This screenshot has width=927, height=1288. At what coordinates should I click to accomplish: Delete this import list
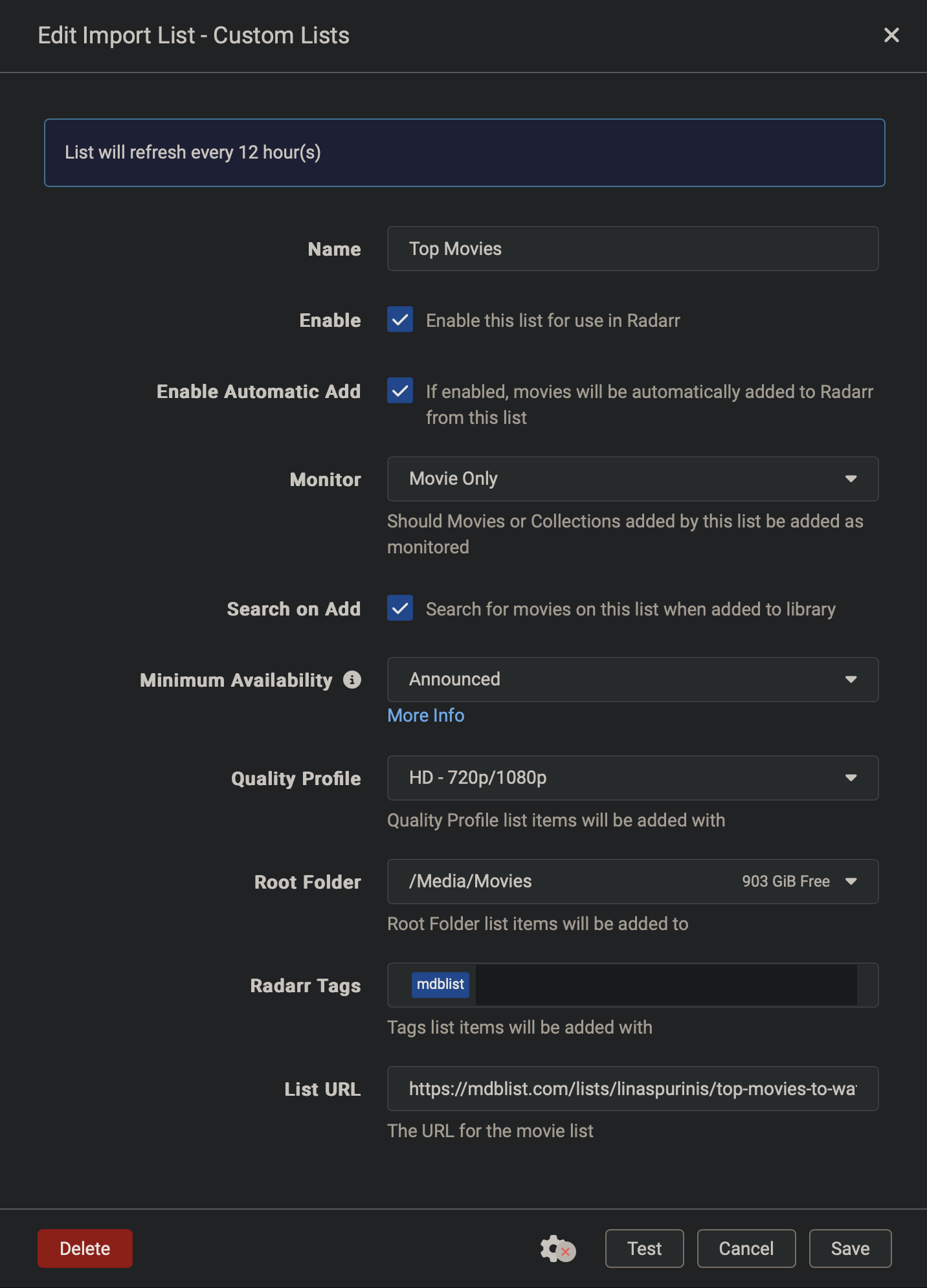point(85,1249)
